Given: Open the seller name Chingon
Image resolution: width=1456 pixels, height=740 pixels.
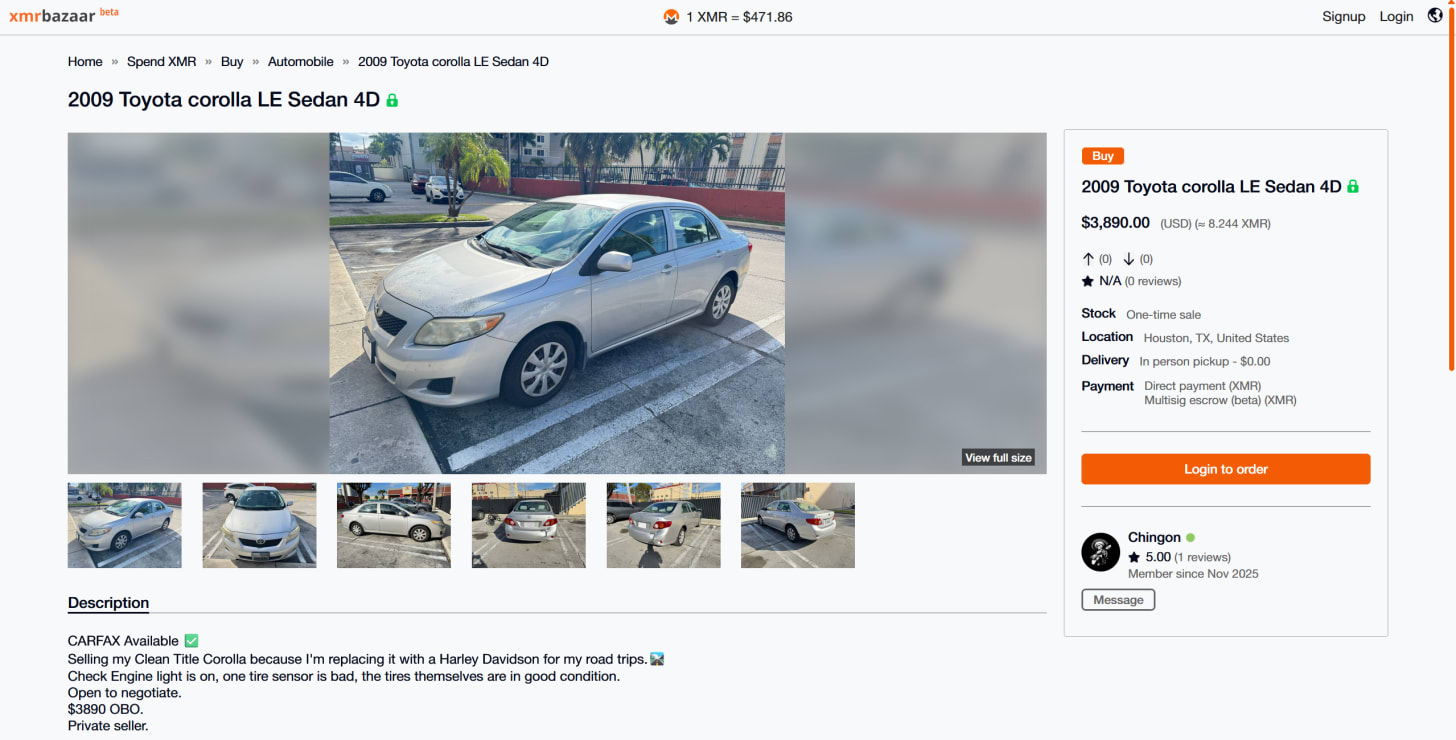Looking at the screenshot, I should [1154, 538].
